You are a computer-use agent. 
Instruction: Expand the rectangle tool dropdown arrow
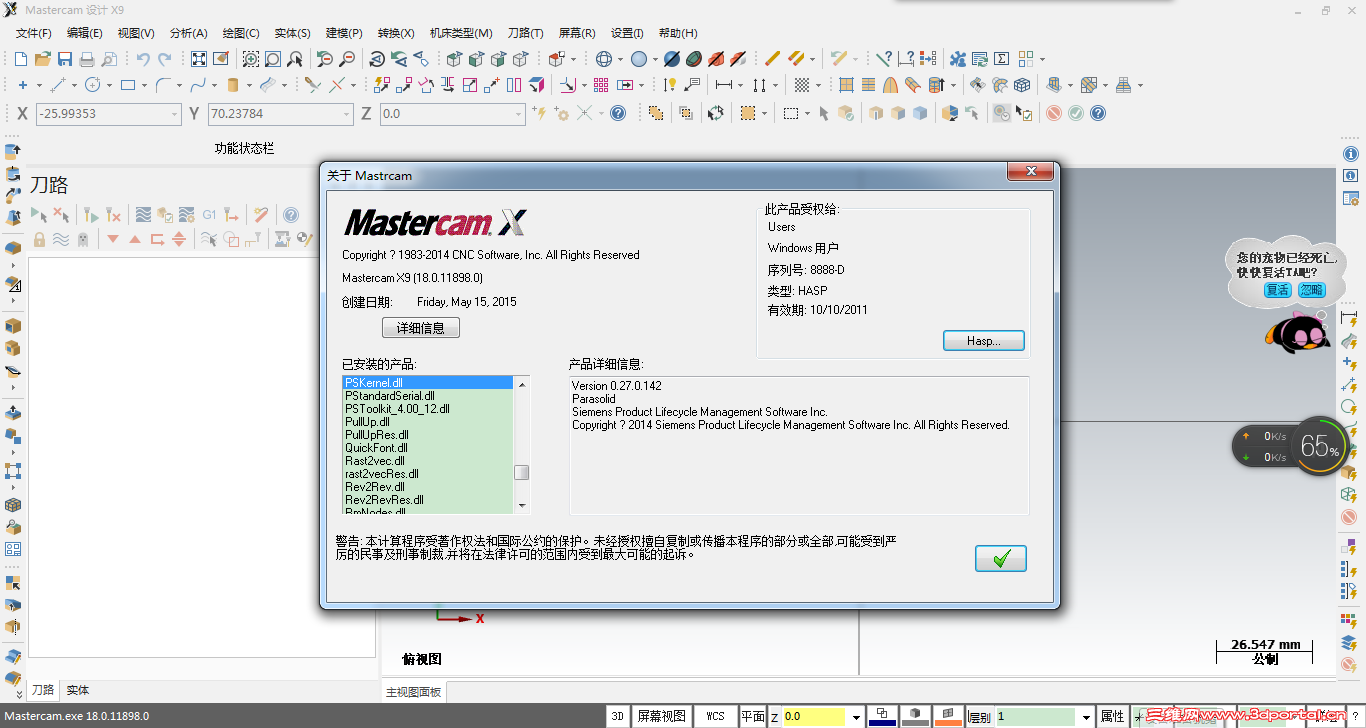pyautogui.click(x=144, y=85)
